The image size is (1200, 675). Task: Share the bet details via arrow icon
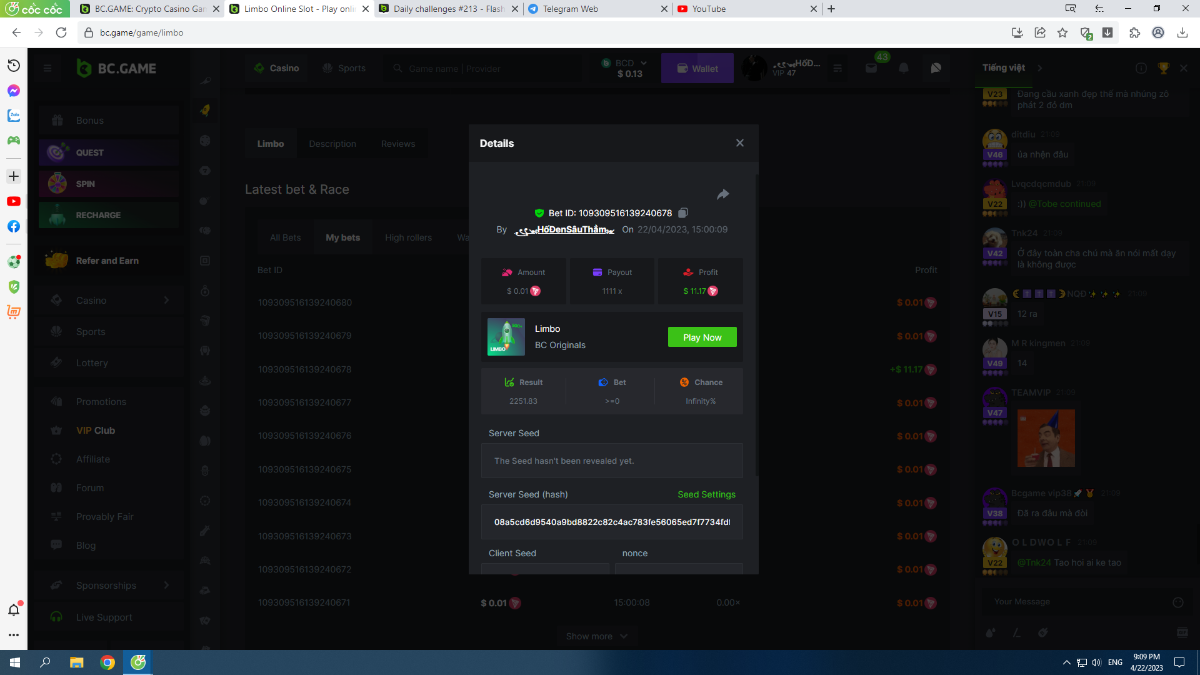pyautogui.click(x=723, y=194)
